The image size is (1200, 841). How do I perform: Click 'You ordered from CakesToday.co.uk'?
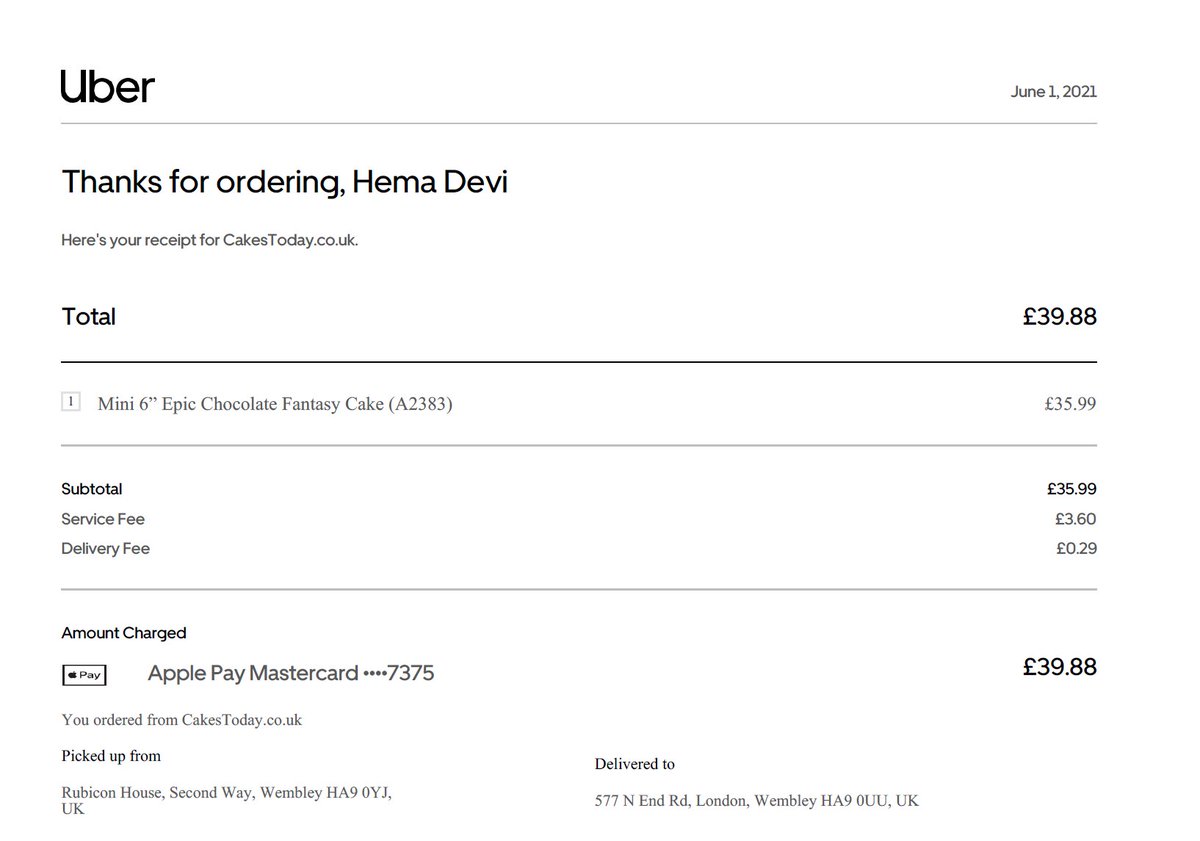click(x=182, y=720)
